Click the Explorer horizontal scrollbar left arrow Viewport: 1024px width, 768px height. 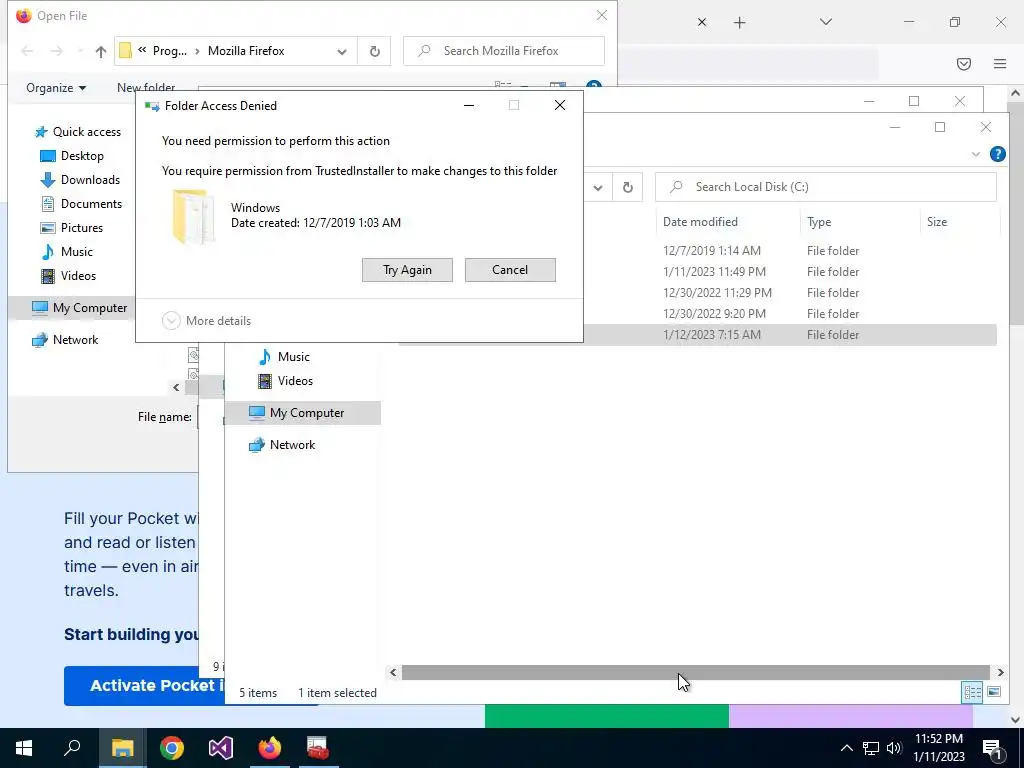click(393, 673)
